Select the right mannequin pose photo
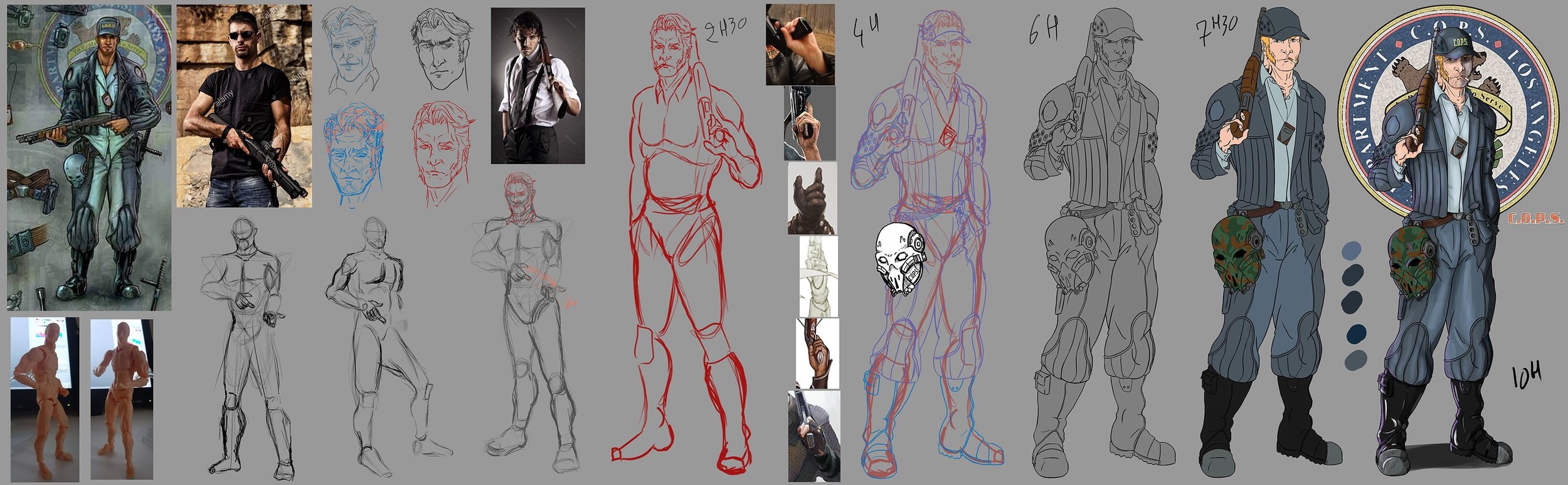This screenshot has height=485, width=1568. tap(122, 399)
